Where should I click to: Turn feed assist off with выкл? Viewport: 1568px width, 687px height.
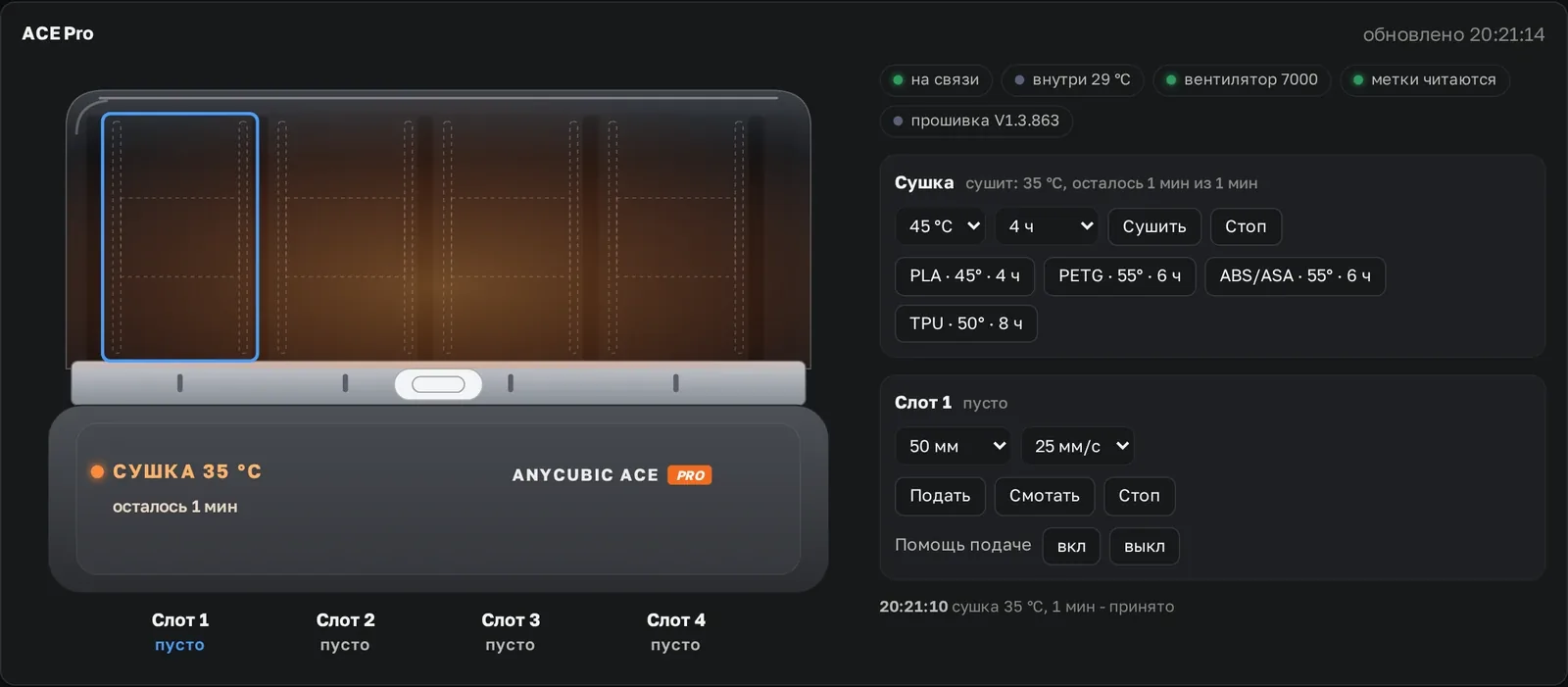click(1144, 546)
